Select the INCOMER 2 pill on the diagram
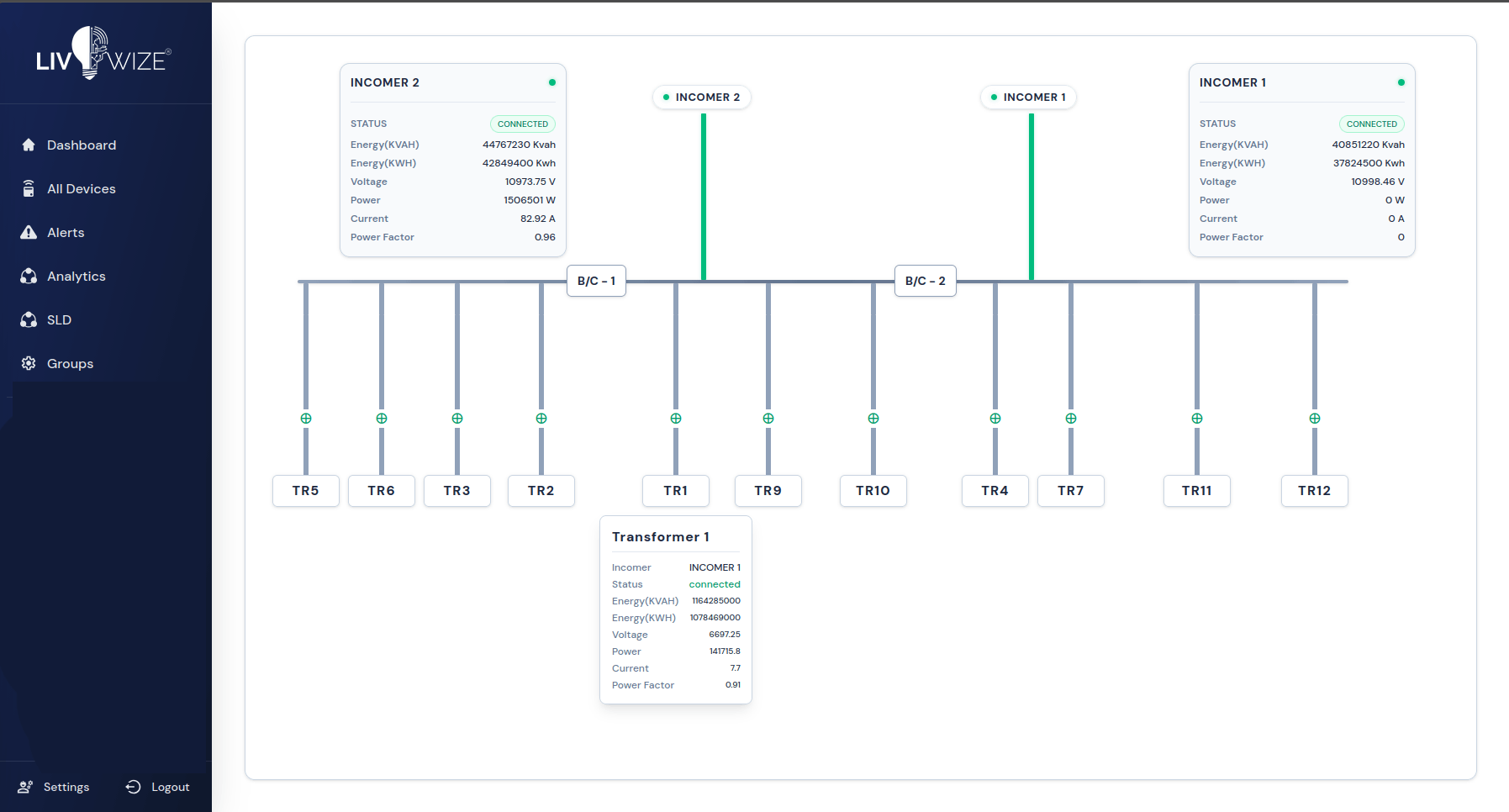 (x=702, y=97)
